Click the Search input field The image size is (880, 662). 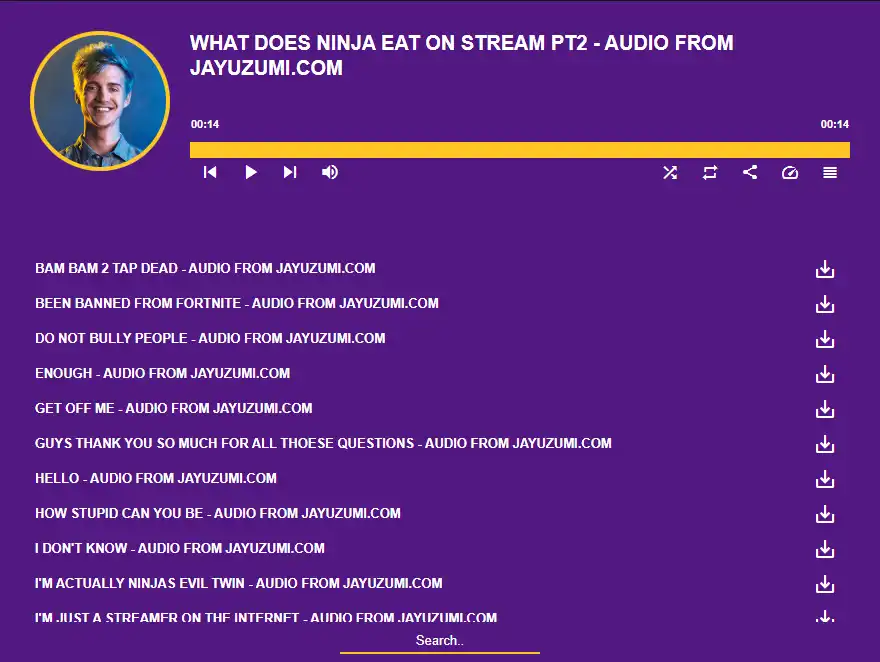coord(439,641)
